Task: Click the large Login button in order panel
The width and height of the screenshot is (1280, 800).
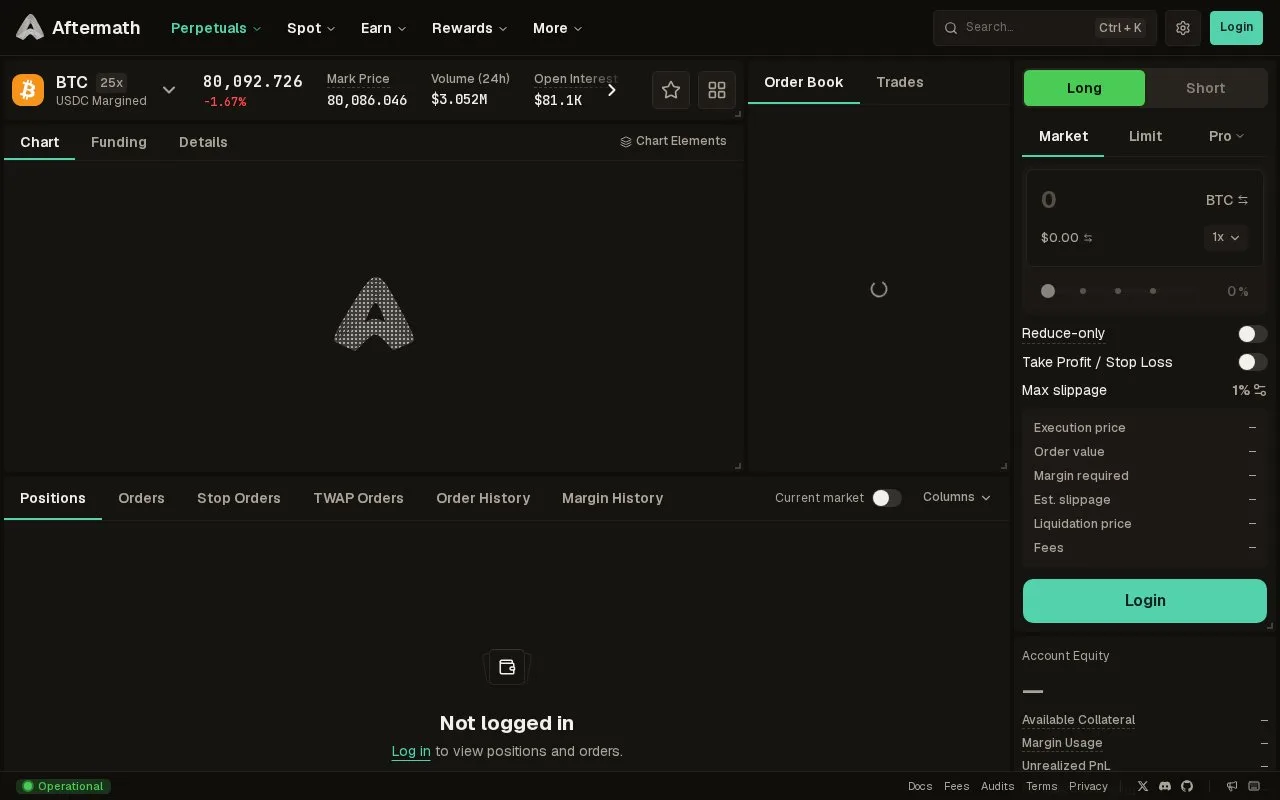Action: [x=1145, y=601]
